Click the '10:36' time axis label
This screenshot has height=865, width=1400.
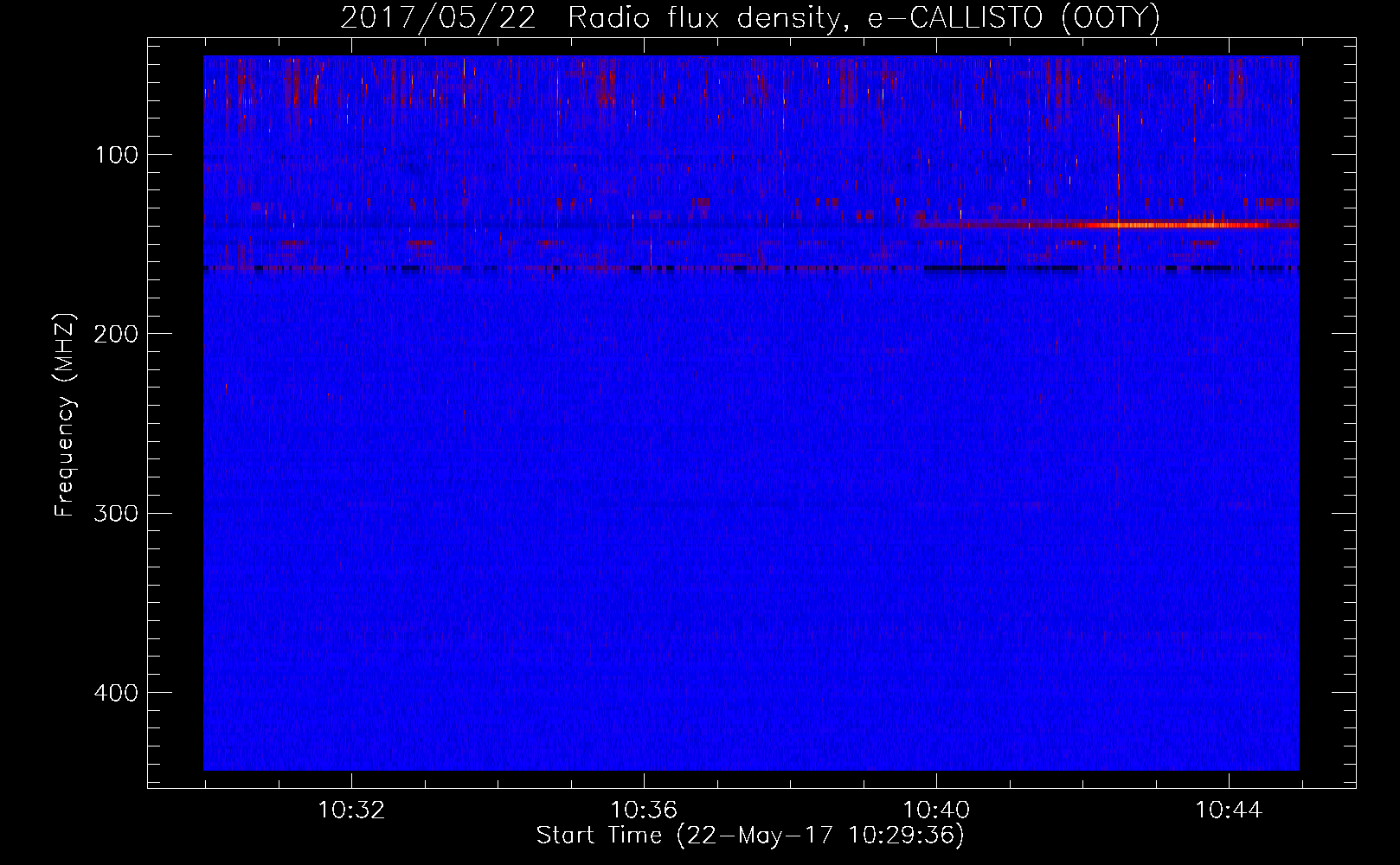tap(644, 811)
